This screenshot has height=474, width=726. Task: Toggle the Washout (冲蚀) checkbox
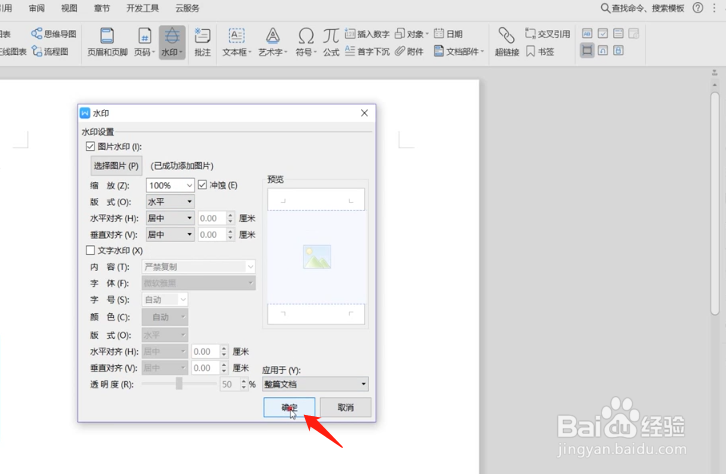pos(202,185)
